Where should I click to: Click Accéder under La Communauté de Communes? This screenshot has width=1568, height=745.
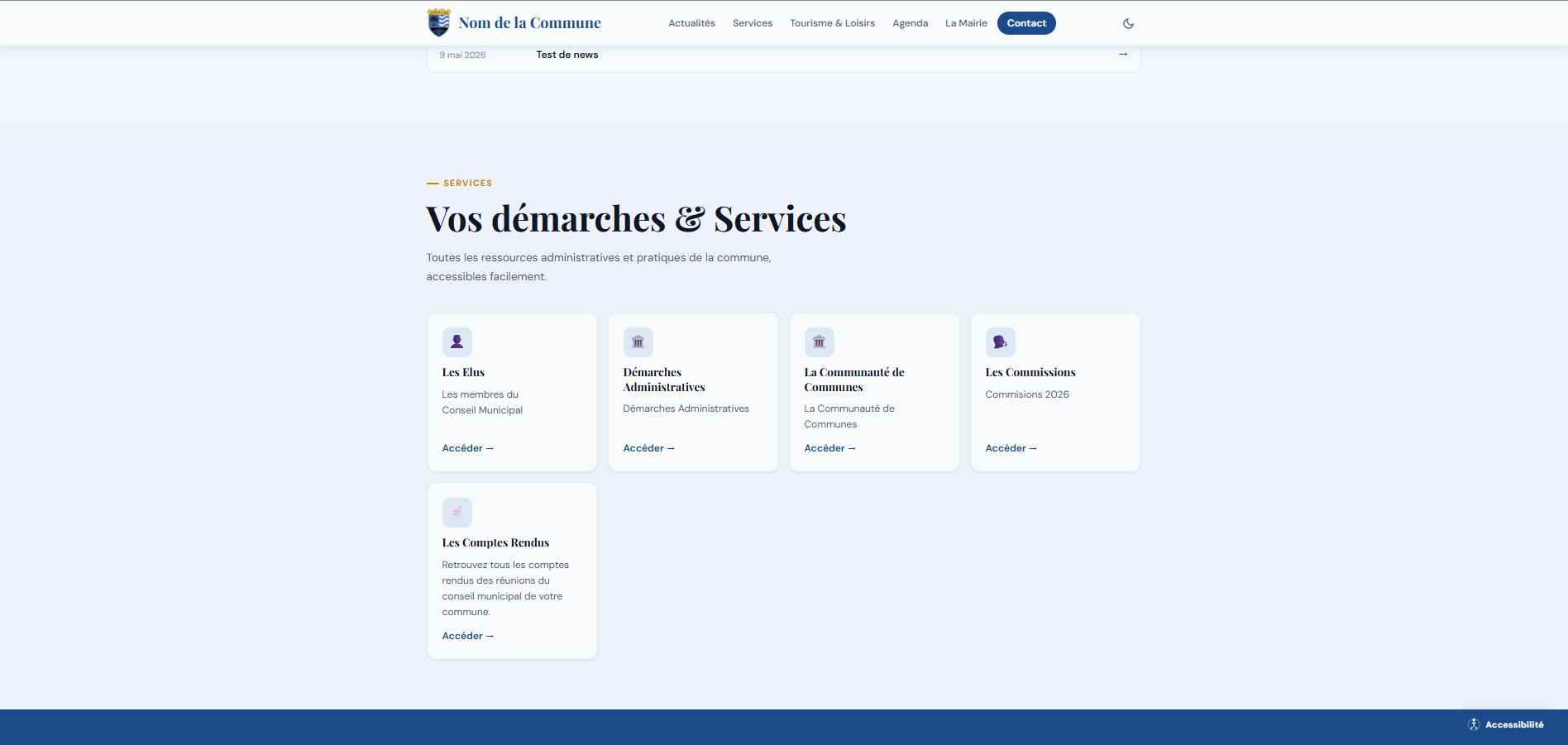(829, 448)
